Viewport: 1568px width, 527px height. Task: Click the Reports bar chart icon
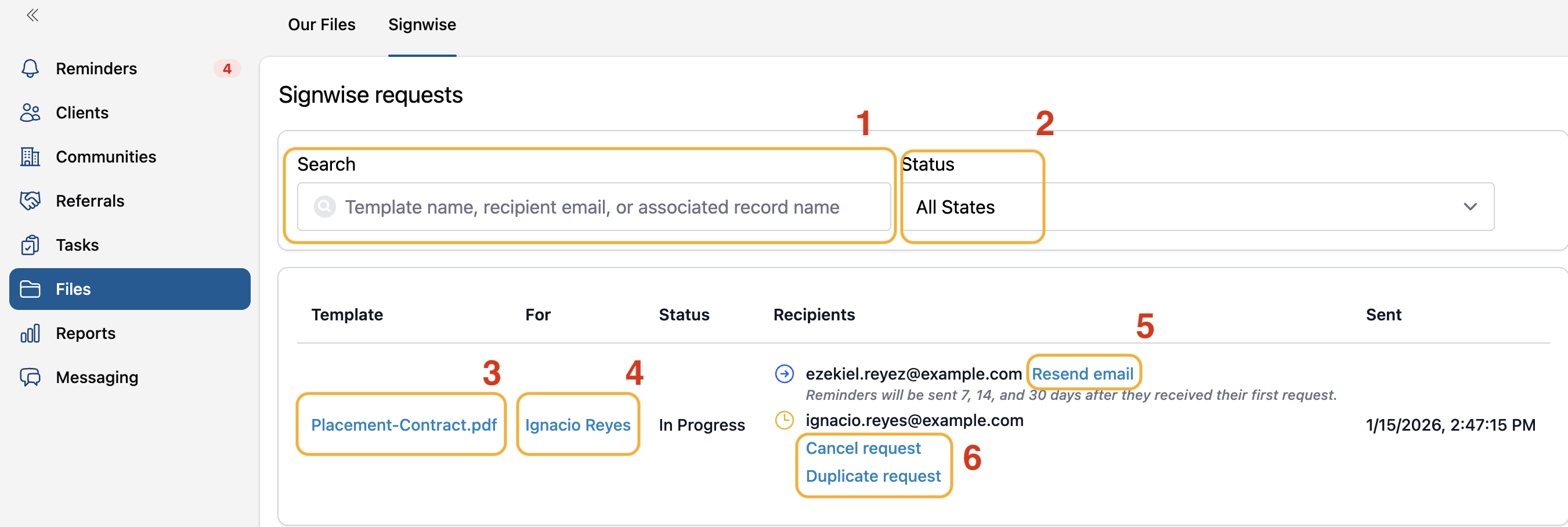tap(30, 333)
